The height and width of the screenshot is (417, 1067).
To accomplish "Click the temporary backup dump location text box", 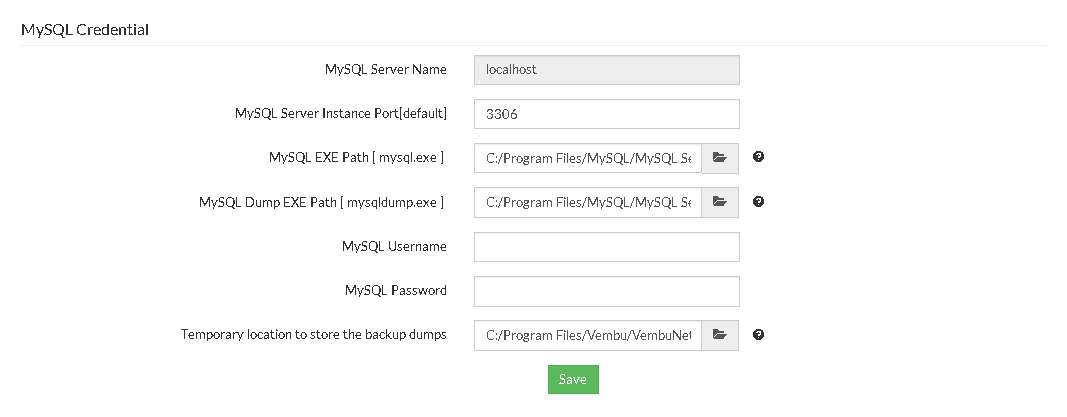I will click(x=588, y=335).
